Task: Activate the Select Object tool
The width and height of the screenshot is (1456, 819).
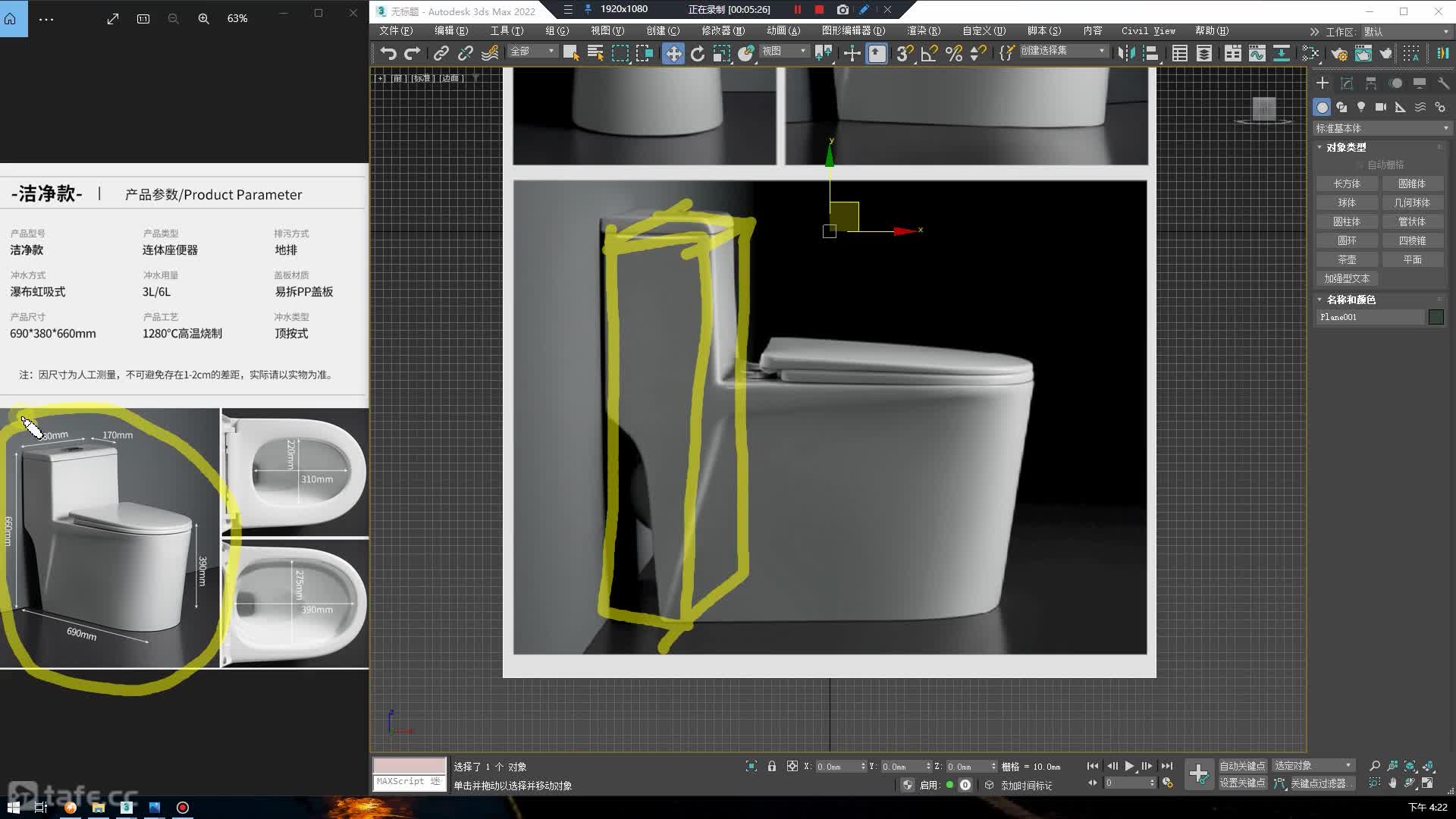Action: click(x=571, y=53)
